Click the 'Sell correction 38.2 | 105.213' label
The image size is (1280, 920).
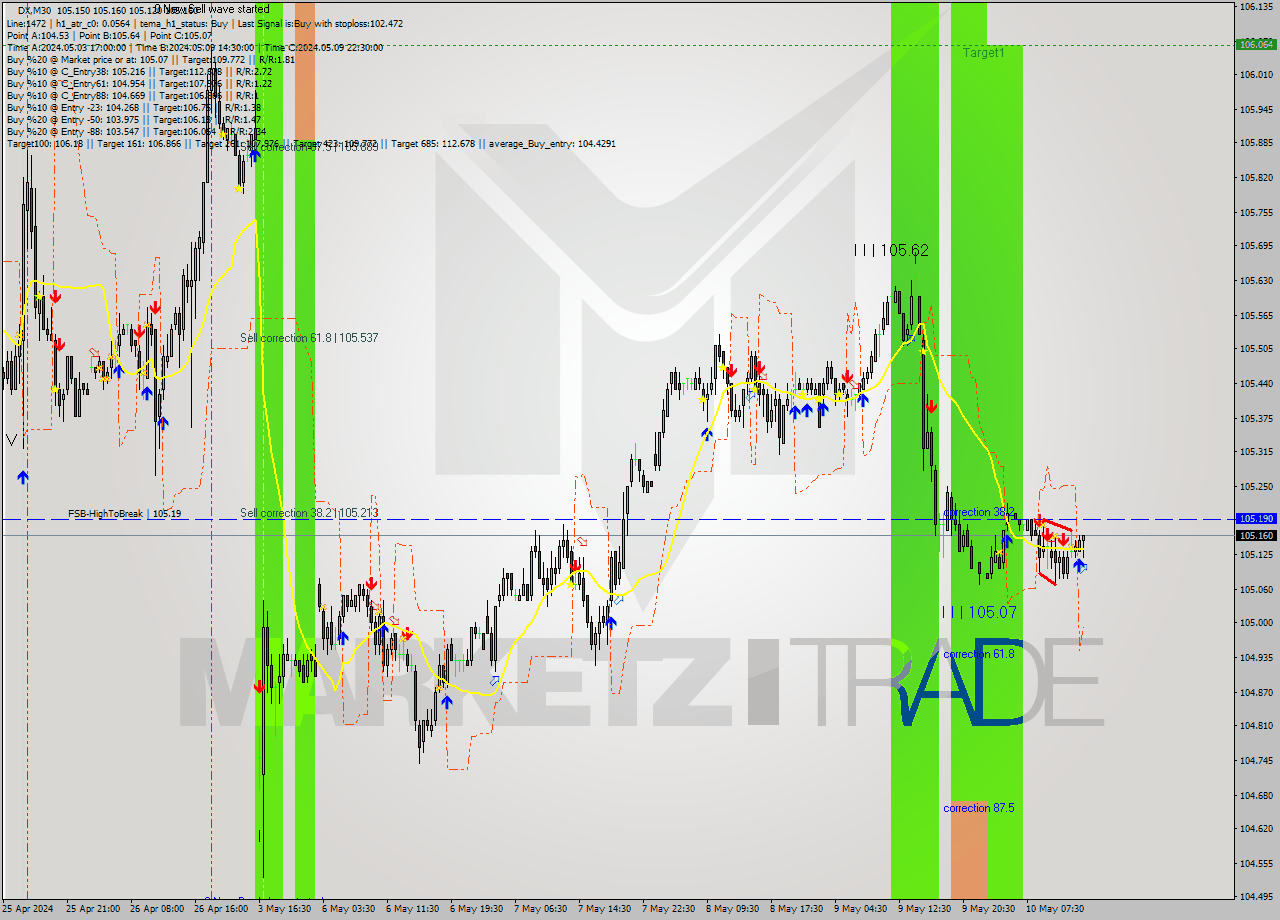[x=309, y=513]
